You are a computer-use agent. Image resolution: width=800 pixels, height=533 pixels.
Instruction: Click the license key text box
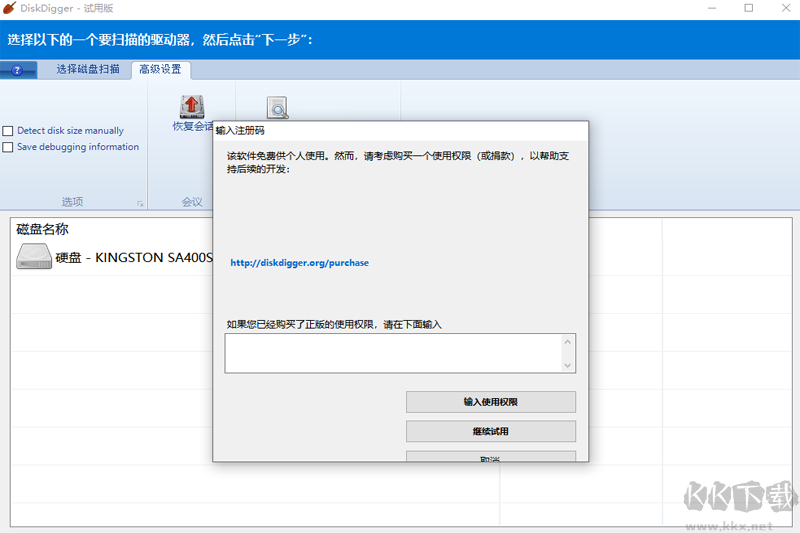coord(394,353)
